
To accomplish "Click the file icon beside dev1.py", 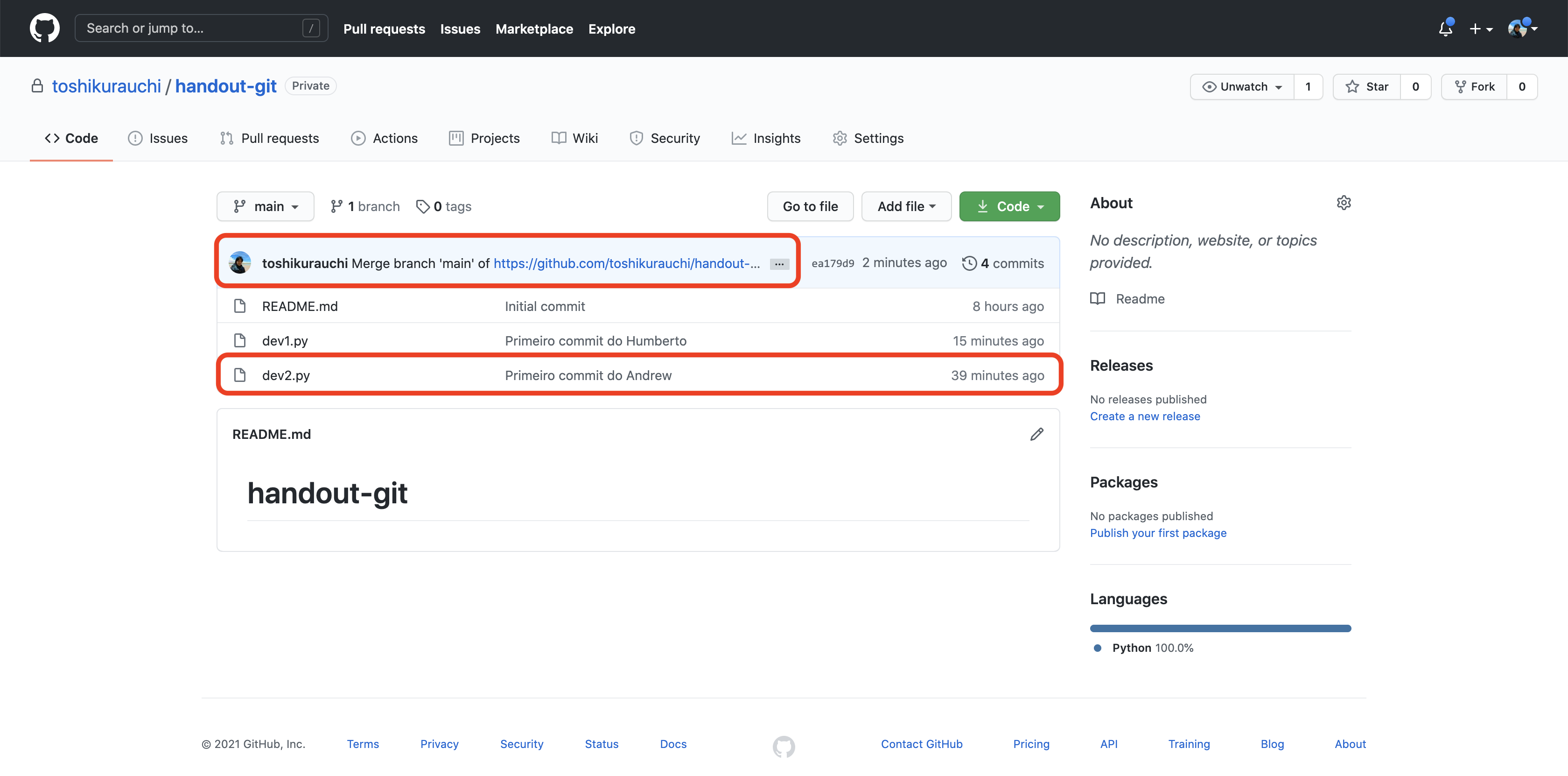I will pyautogui.click(x=240, y=340).
